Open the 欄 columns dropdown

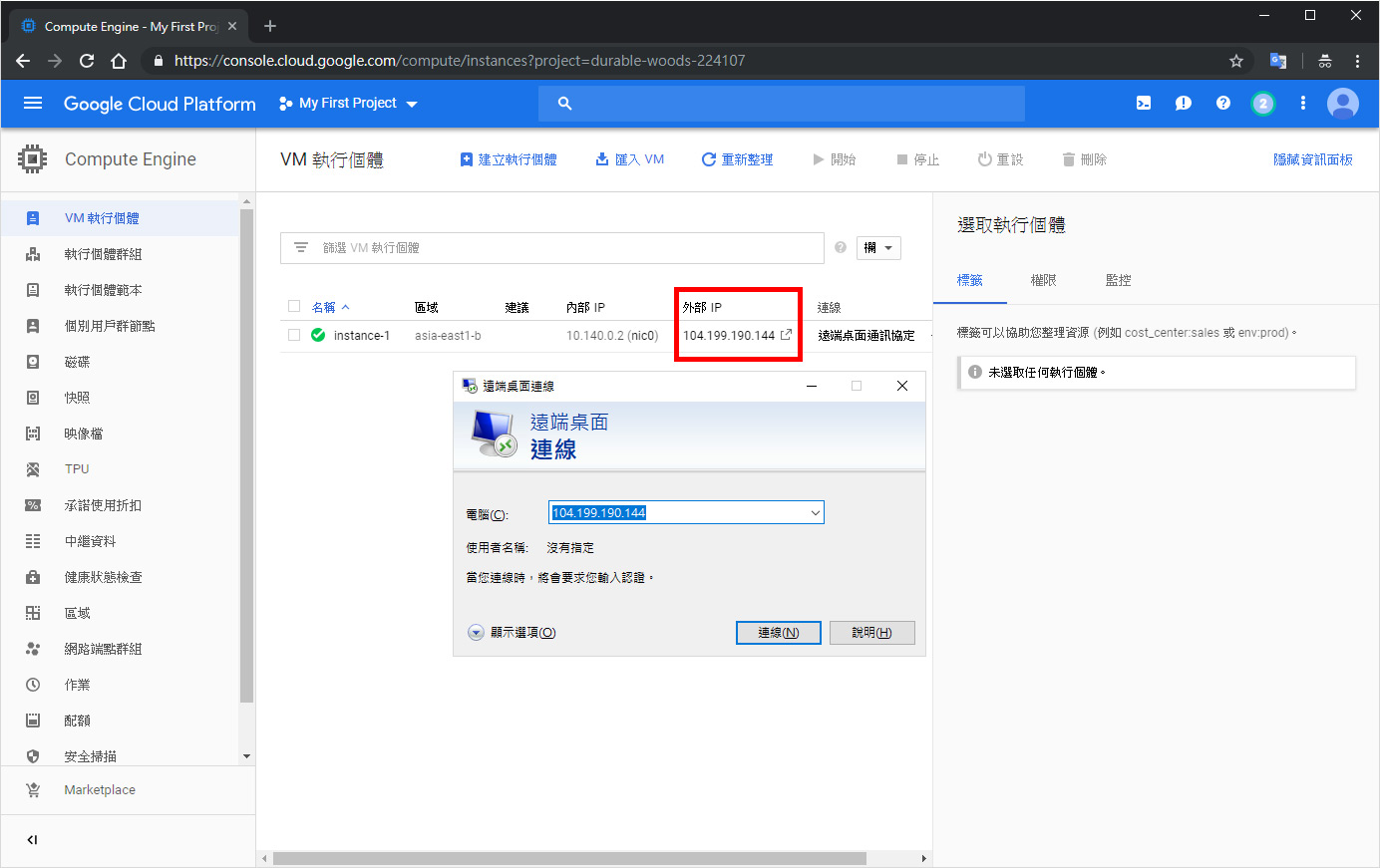[878, 248]
